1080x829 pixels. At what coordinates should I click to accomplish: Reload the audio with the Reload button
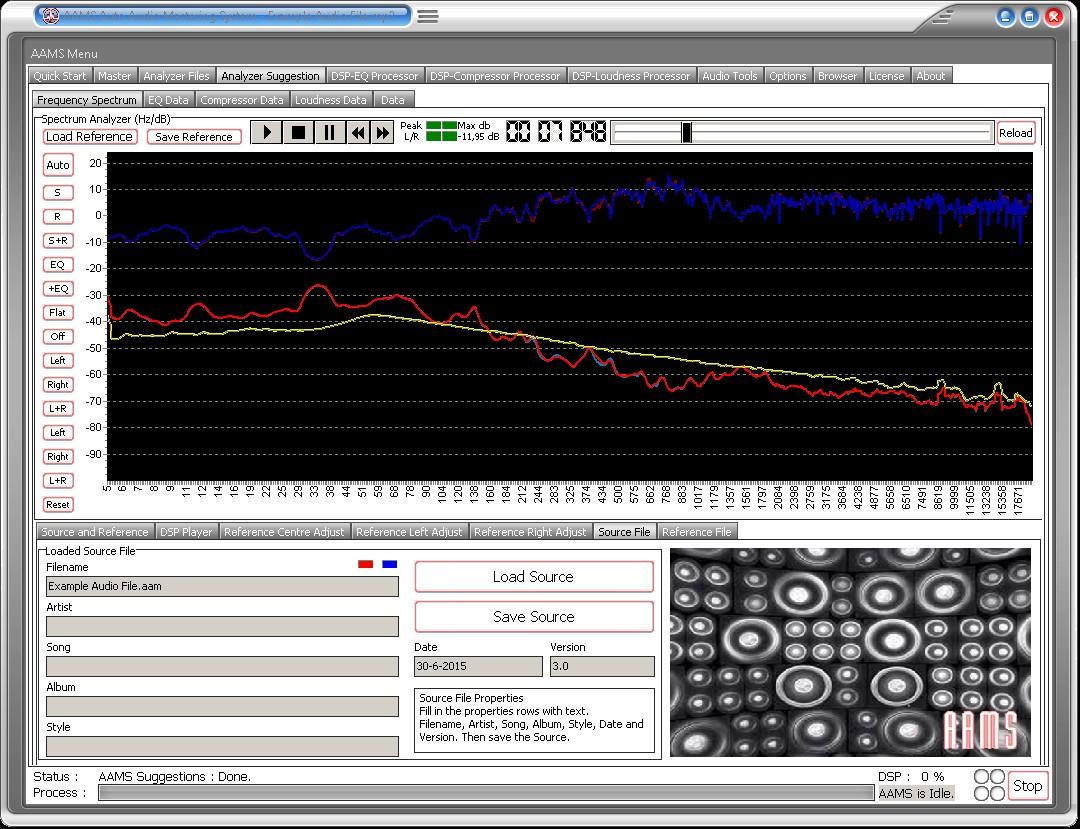(1015, 133)
